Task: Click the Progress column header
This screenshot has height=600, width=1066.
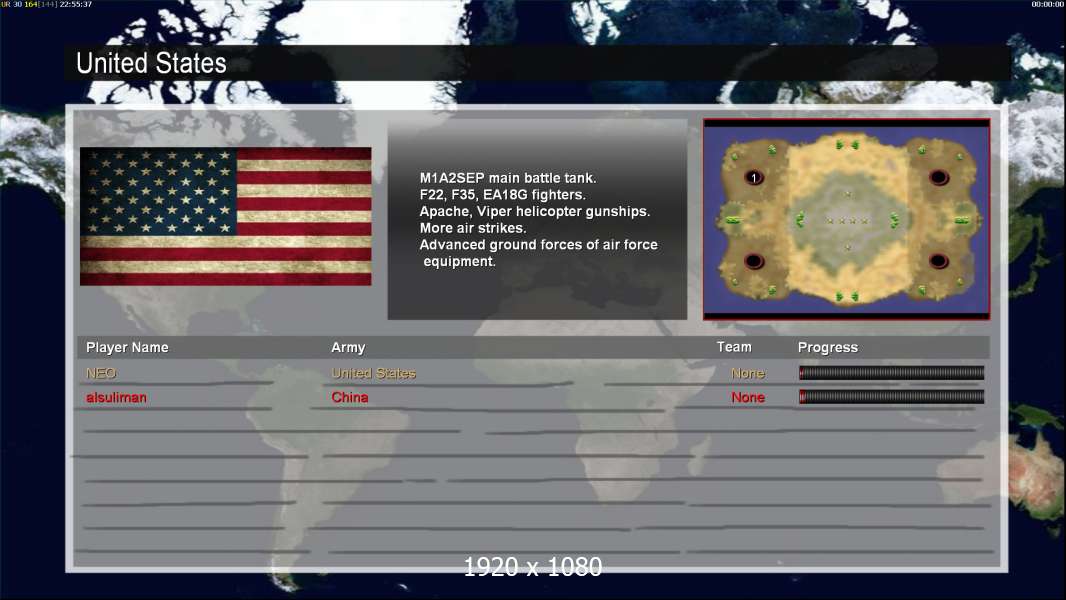Action: 827,347
